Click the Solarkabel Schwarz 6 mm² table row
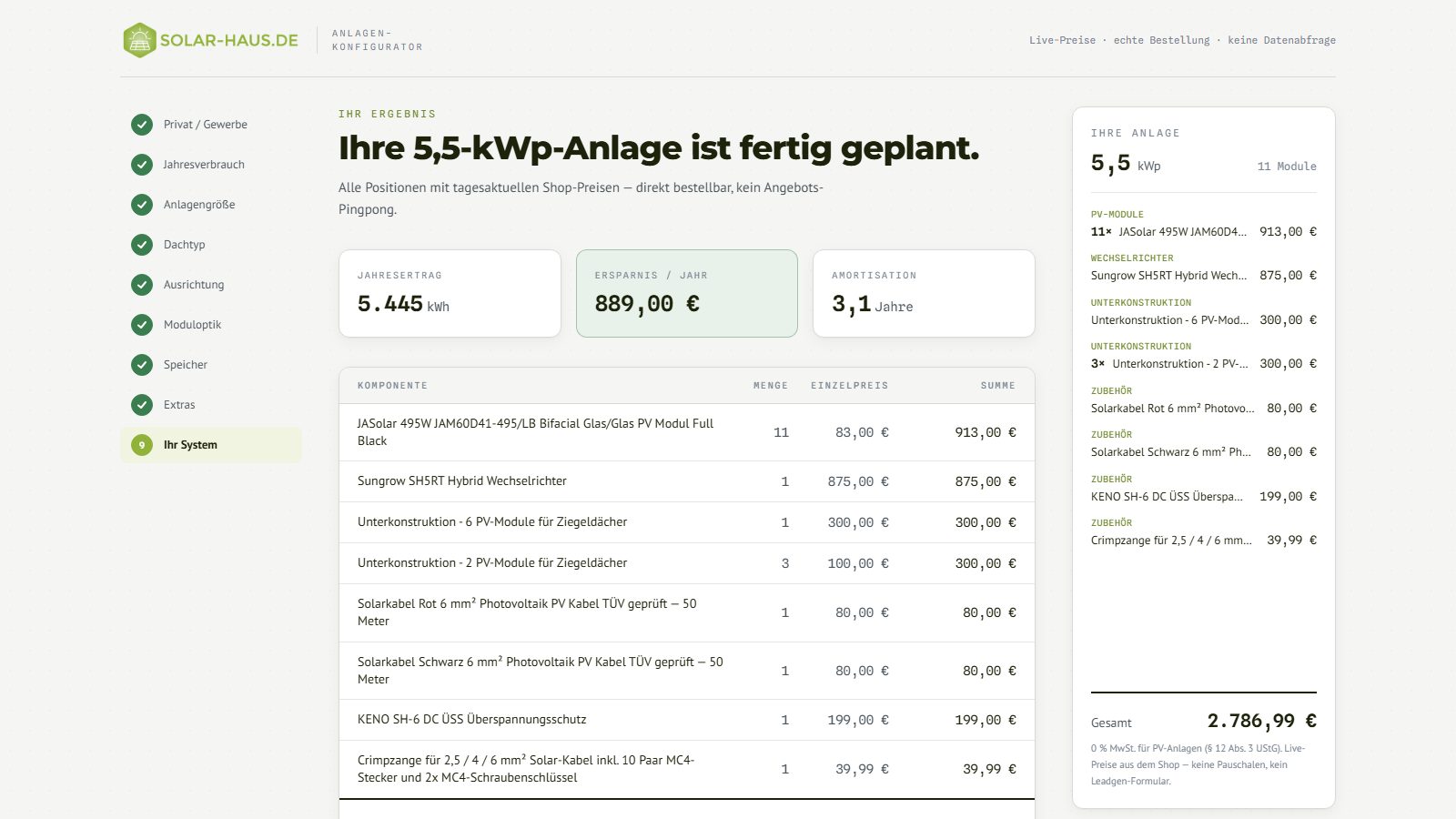The width and height of the screenshot is (1456, 819). click(687, 671)
